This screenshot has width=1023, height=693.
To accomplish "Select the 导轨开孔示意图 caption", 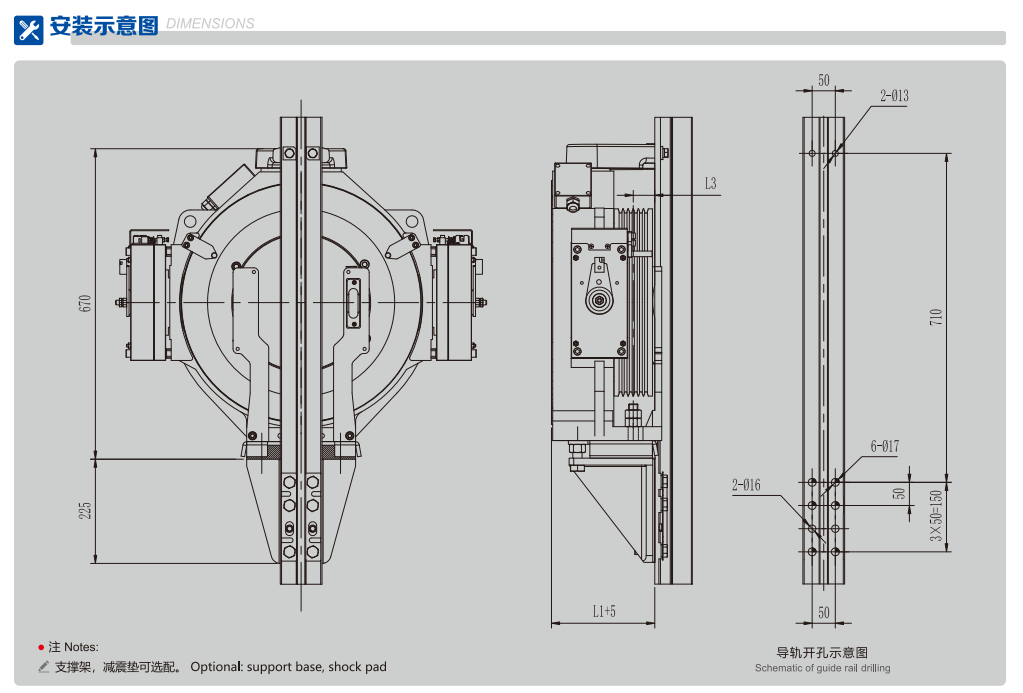I will click(822, 653).
